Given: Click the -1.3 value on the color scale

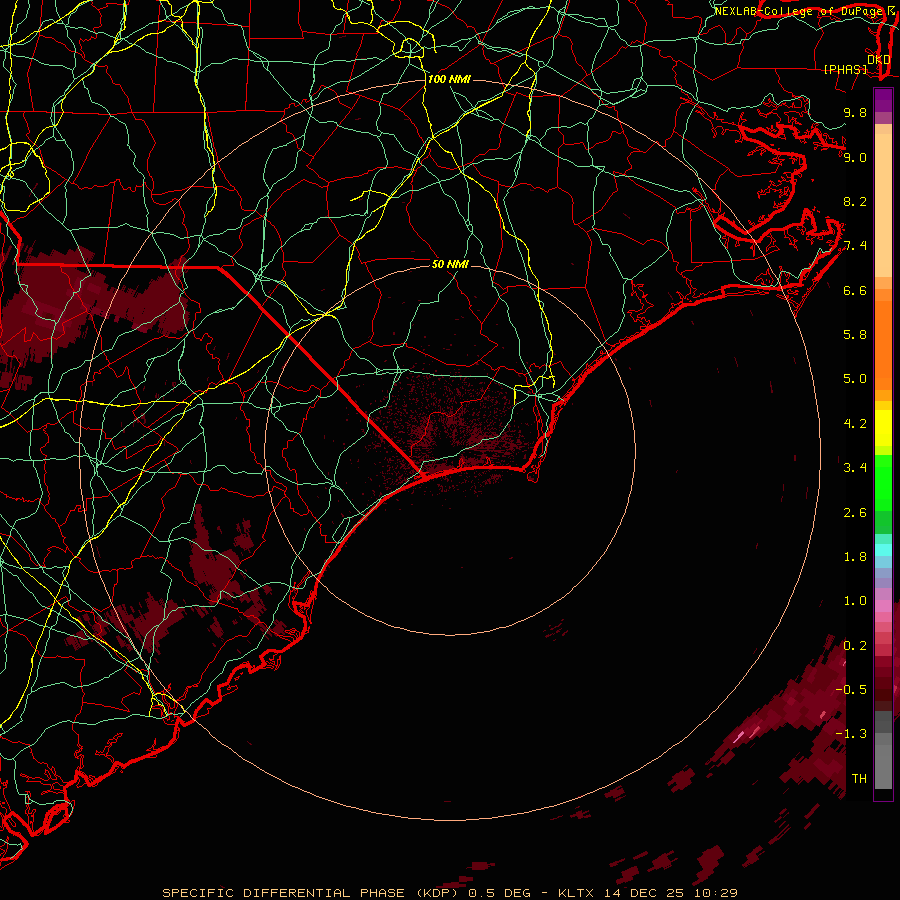Looking at the screenshot, I should point(851,734).
